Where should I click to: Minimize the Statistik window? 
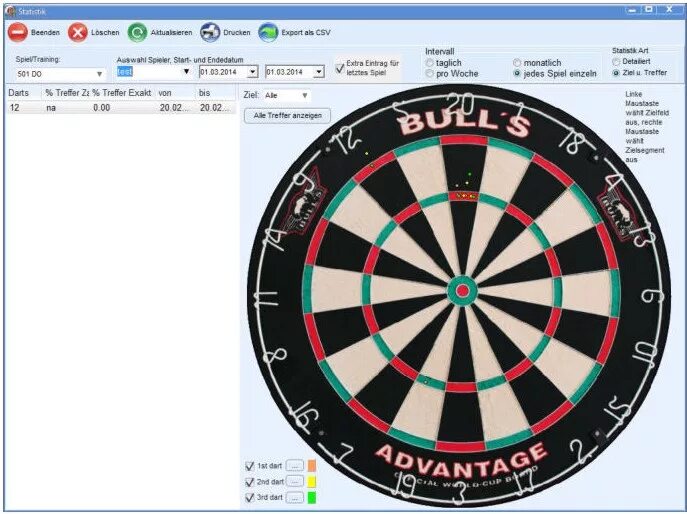(632, 10)
